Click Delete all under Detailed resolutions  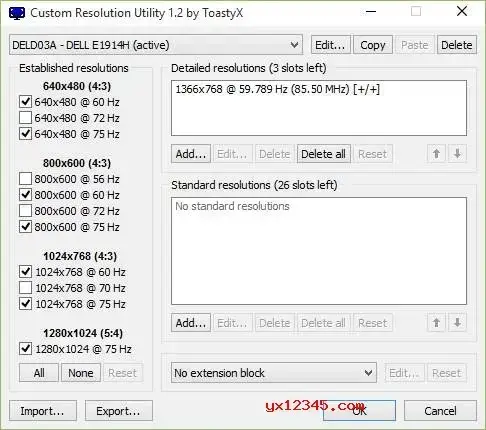[x=323, y=154]
